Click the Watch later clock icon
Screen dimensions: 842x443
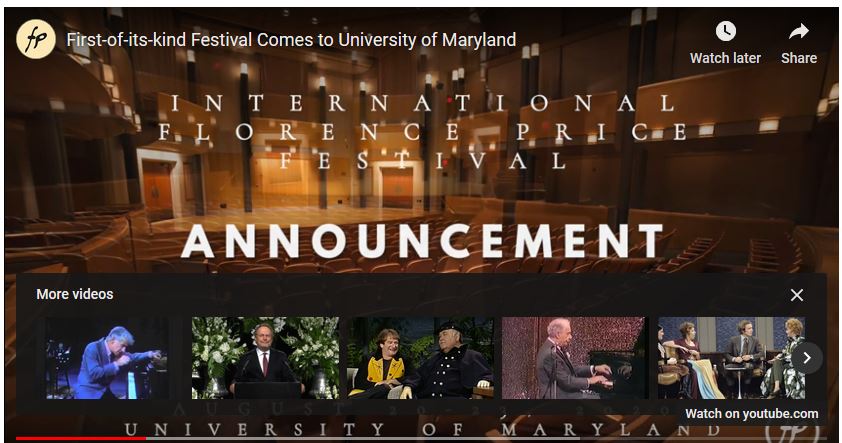725,31
